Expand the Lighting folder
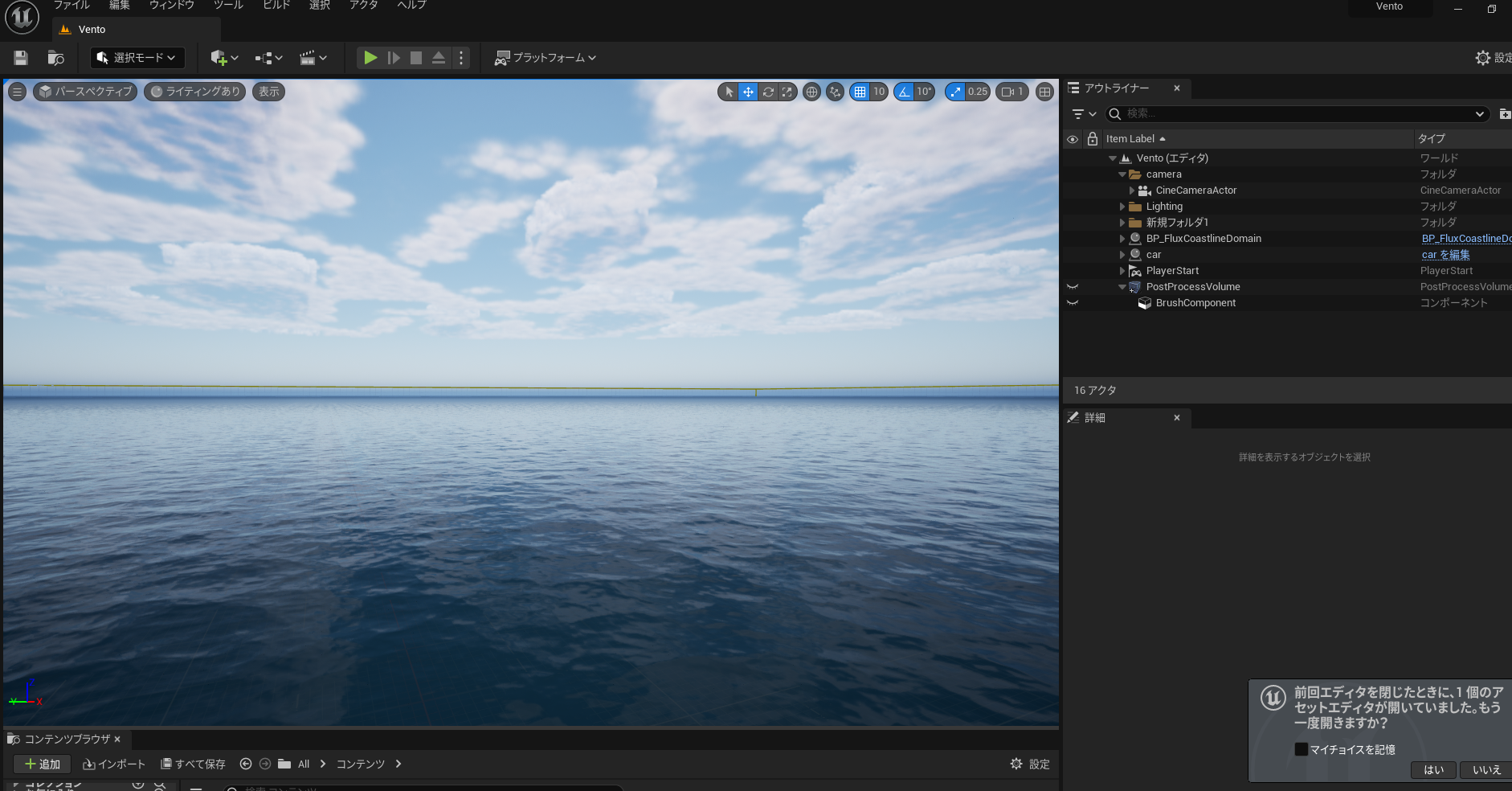Viewport: 1512px width, 791px height. (1122, 207)
